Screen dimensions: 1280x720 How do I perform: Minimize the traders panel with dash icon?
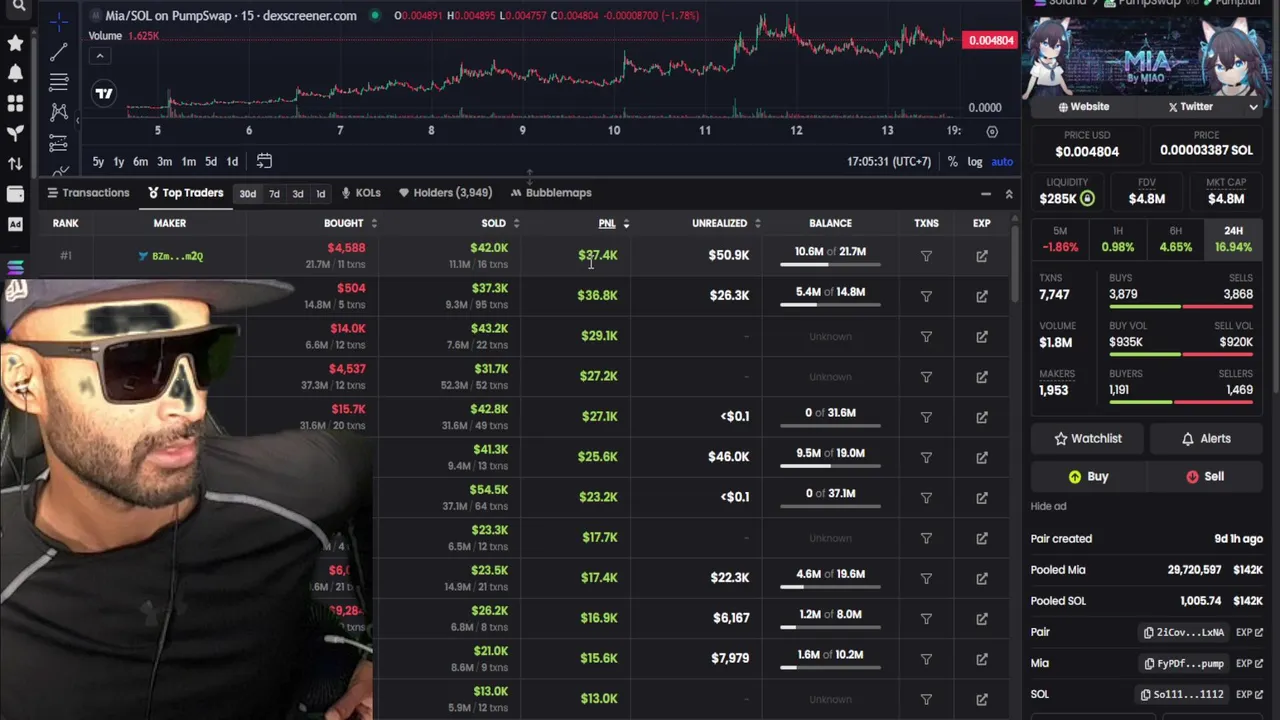tap(986, 194)
